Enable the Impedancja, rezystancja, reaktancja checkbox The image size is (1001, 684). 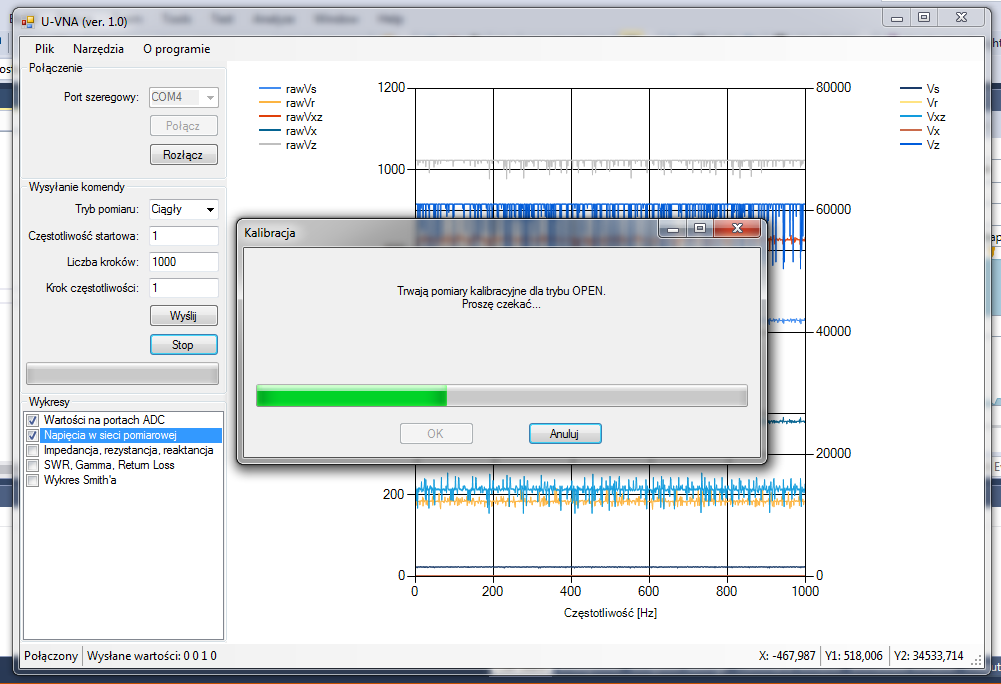tap(33, 451)
